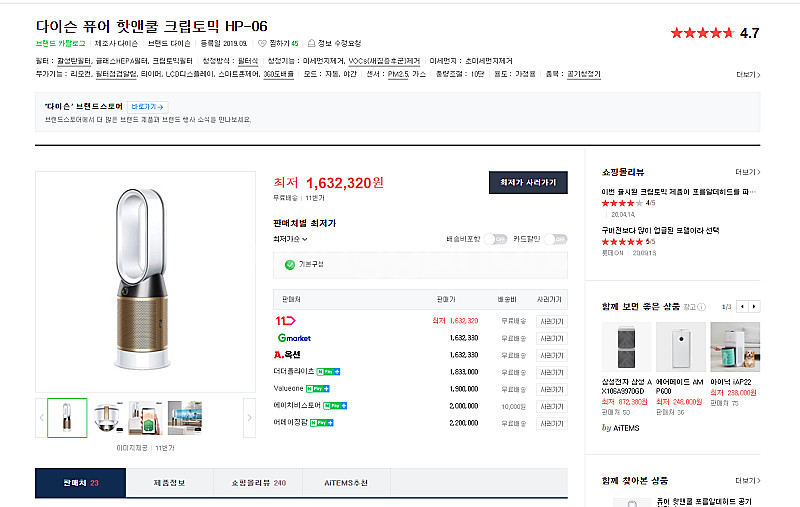
Task: Toggle the 카드할인 switch
Action: pyautogui.click(x=556, y=239)
